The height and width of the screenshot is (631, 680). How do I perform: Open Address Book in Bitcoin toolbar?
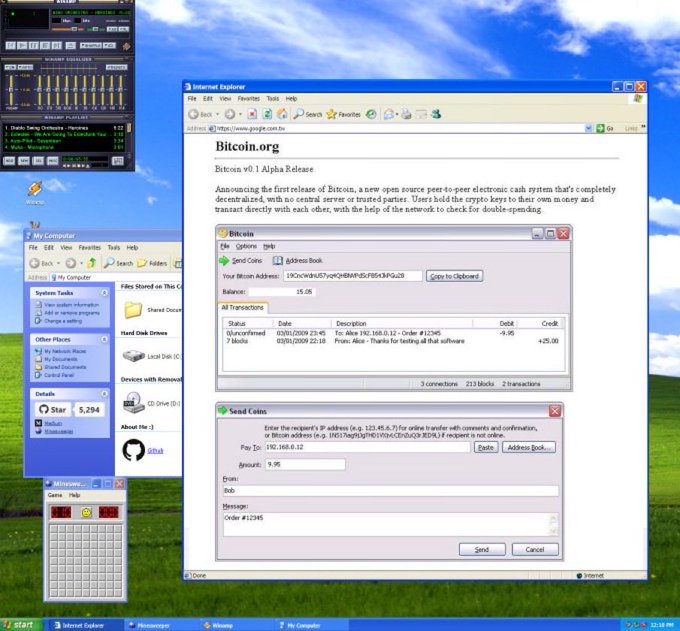point(298,260)
